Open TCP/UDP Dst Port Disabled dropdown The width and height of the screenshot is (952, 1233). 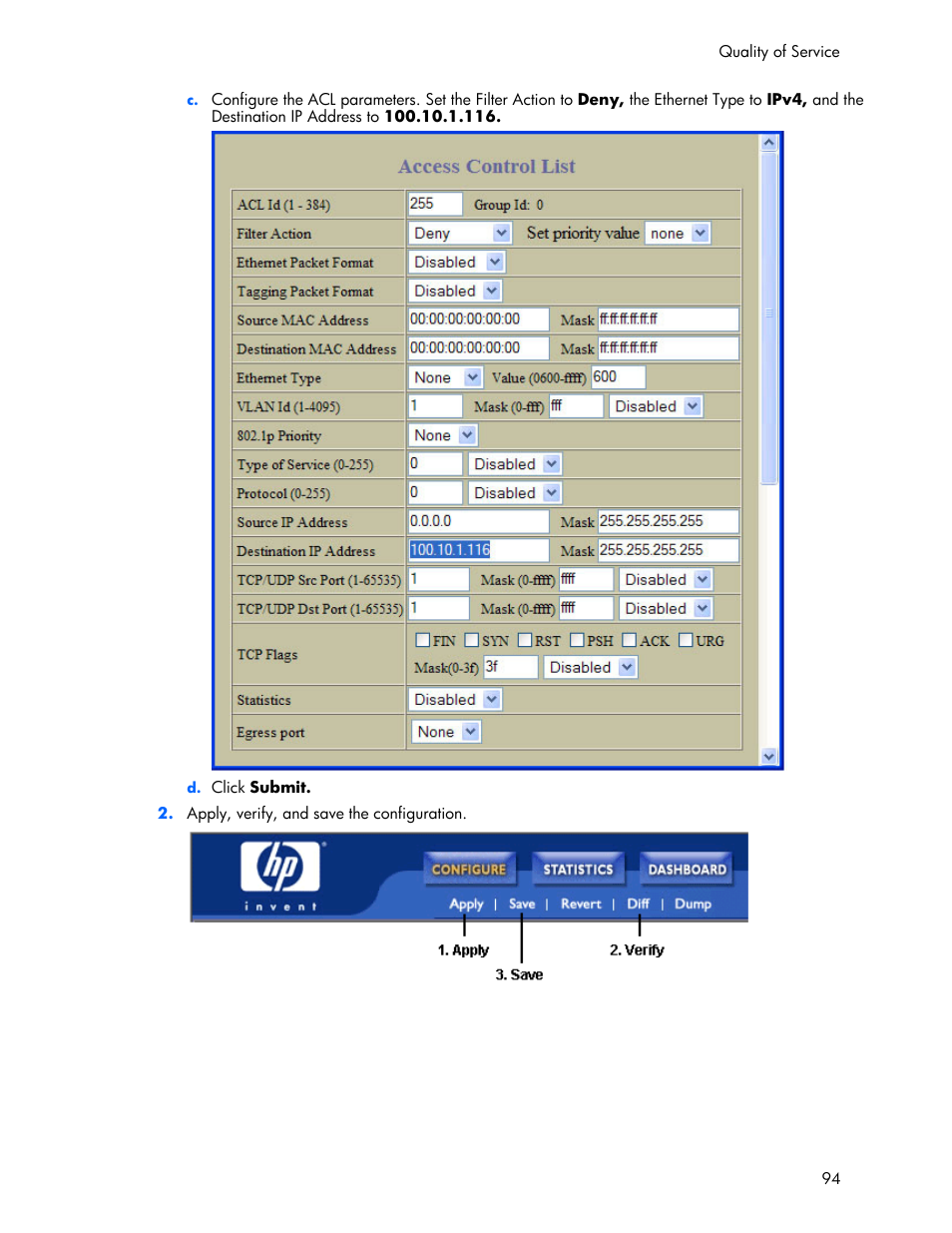[666, 608]
